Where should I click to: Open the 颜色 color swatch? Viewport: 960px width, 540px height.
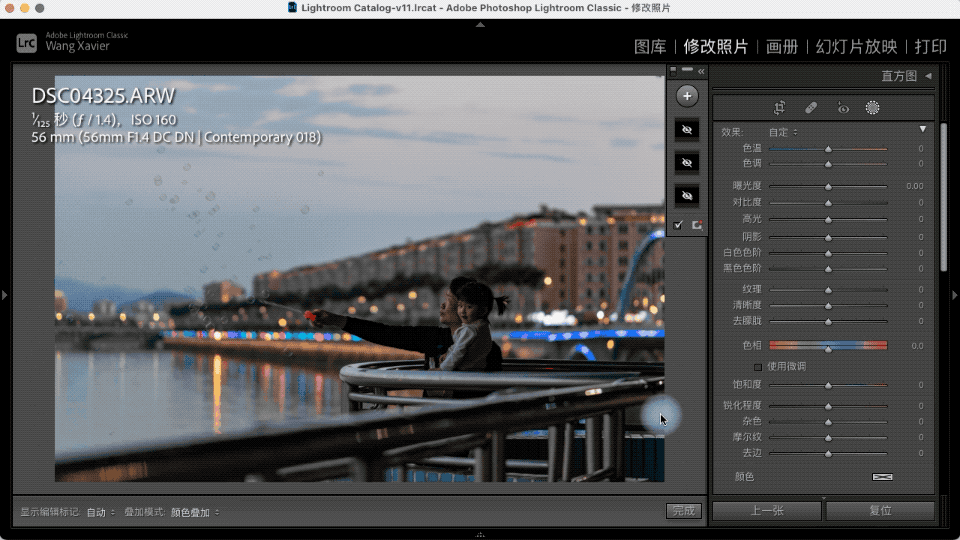pyautogui.click(x=882, y=477)
